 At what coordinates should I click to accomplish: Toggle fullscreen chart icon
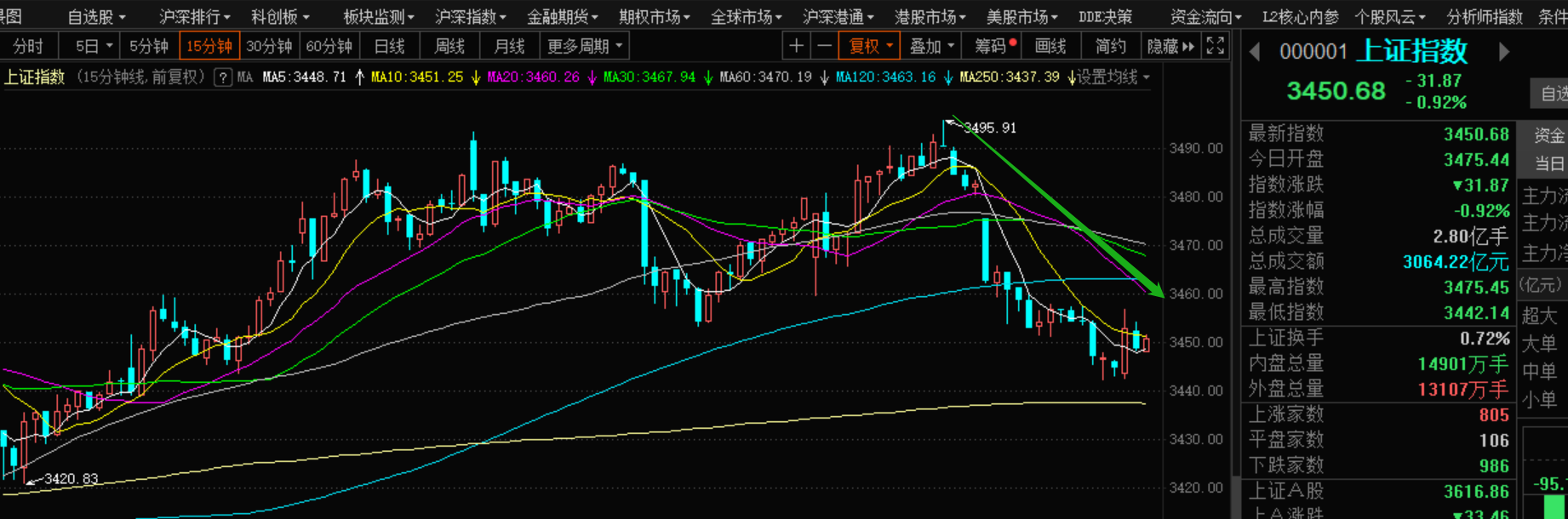(x=1216, y=46)
